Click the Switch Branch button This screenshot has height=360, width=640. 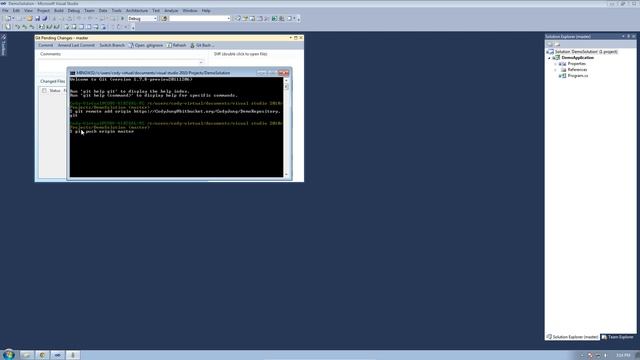pos(112,45)
